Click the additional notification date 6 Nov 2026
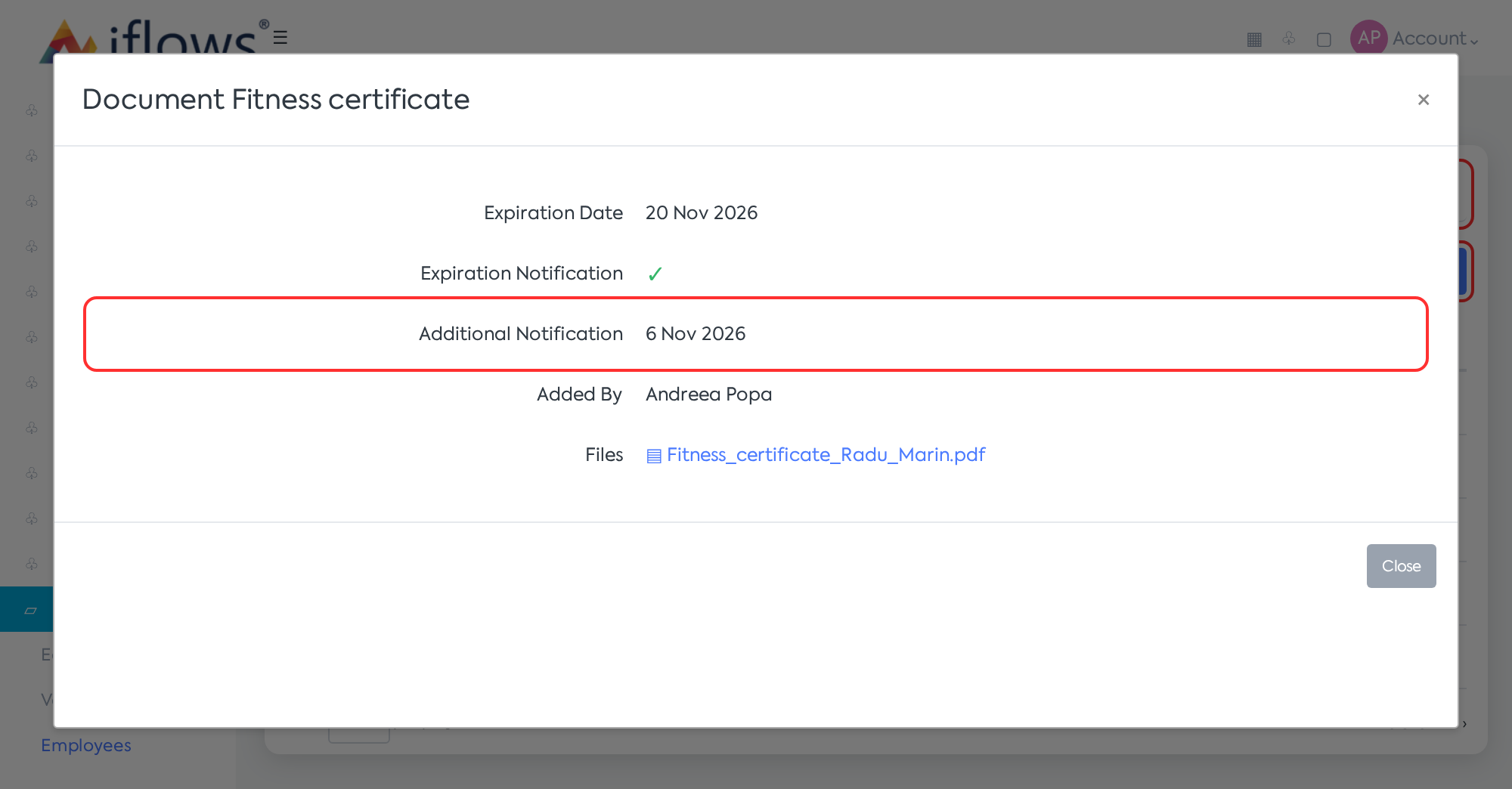The height and width of the screenshot is (789, 1512). 695,334
